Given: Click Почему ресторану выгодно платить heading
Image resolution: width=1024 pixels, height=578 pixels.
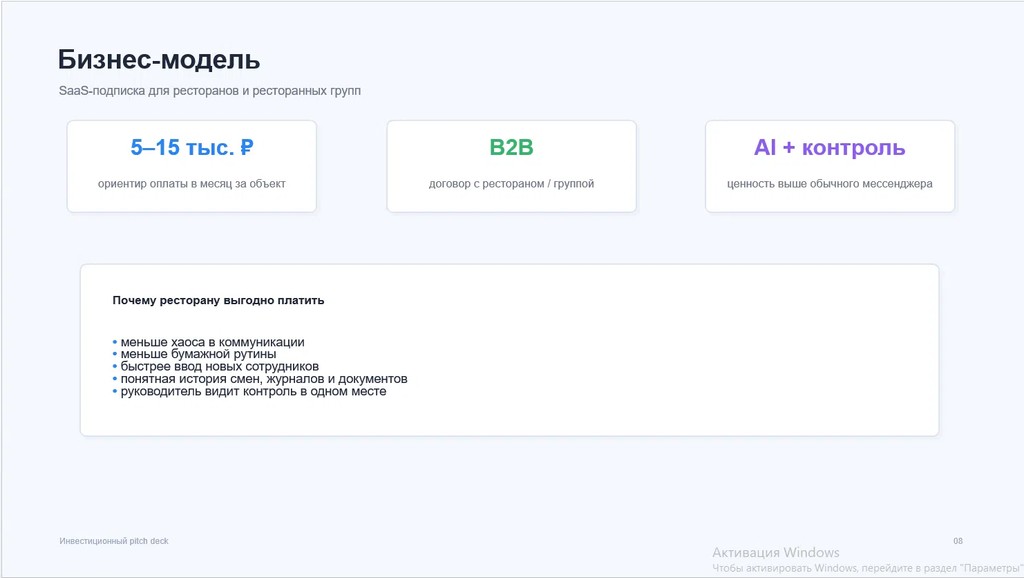Looking at the screenshot, I should click(x=218, y=300).
